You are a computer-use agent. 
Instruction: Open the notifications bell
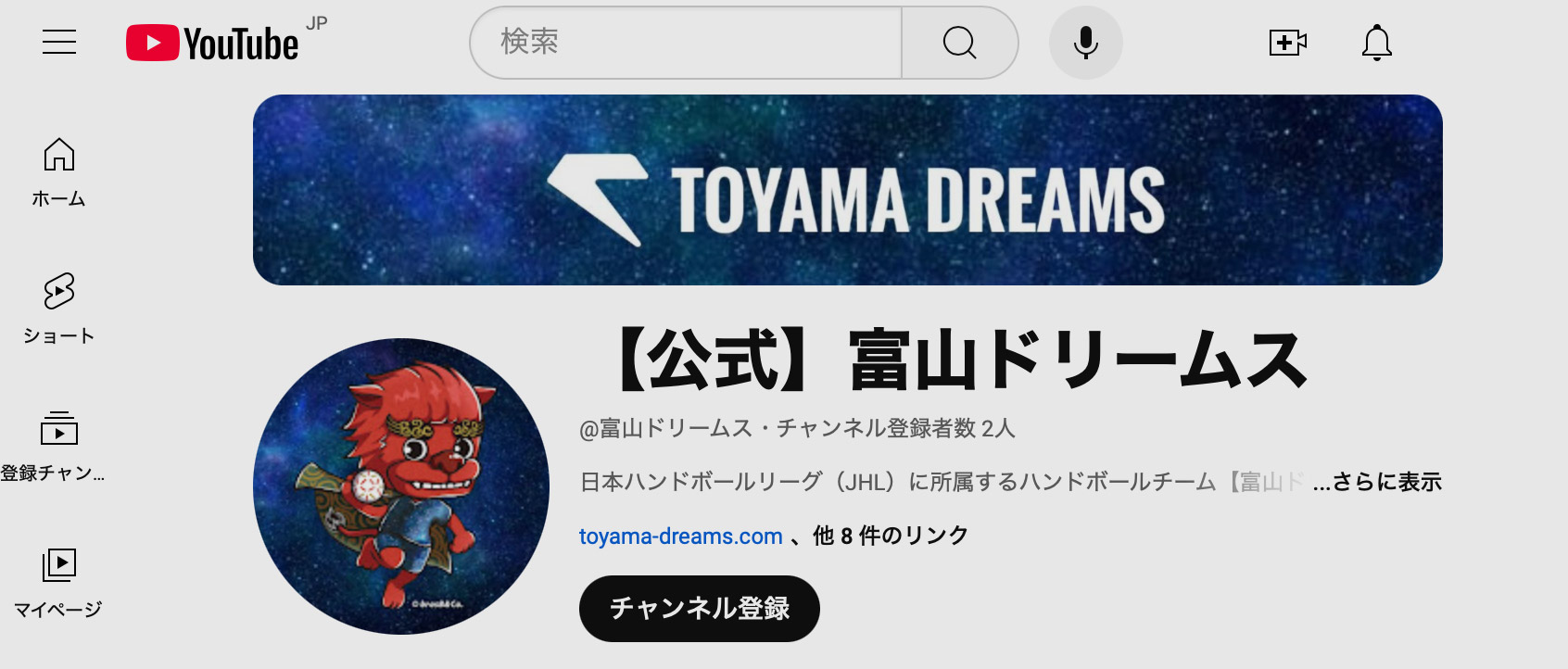[1377, 43]
